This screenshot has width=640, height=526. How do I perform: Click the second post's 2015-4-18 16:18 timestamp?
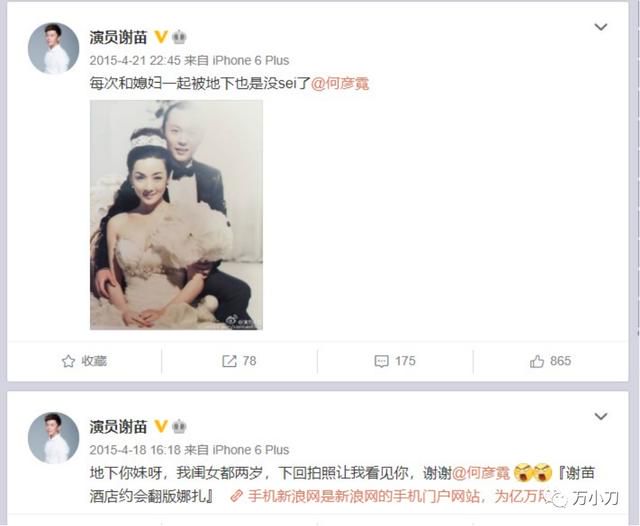click(x=135, y=450)
